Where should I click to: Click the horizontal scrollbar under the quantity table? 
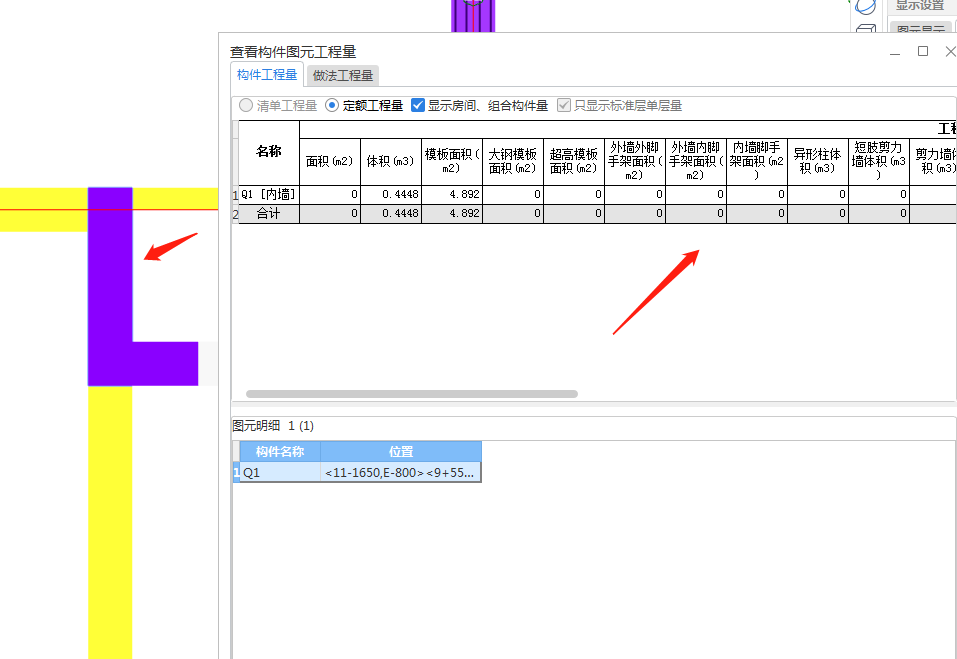[x=412, y=394]
